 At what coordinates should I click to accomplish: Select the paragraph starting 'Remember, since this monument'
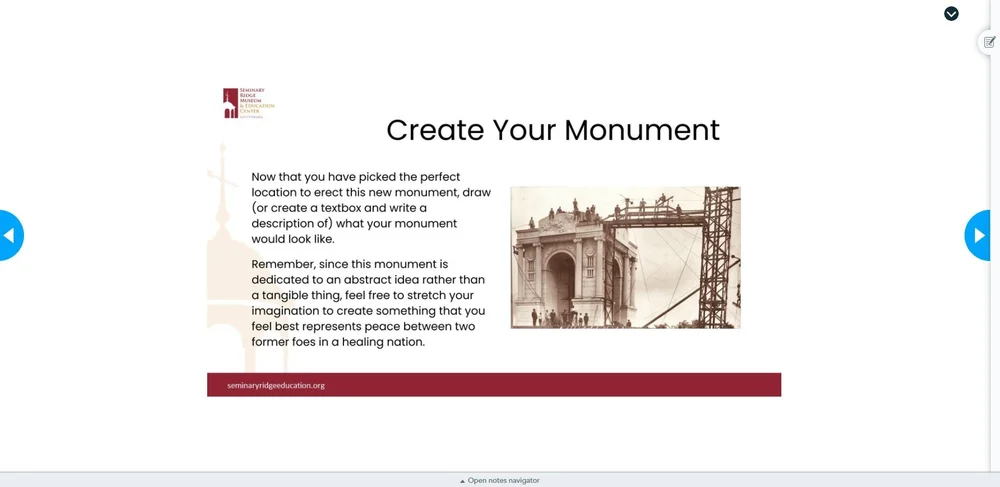(x=369, y=303)
